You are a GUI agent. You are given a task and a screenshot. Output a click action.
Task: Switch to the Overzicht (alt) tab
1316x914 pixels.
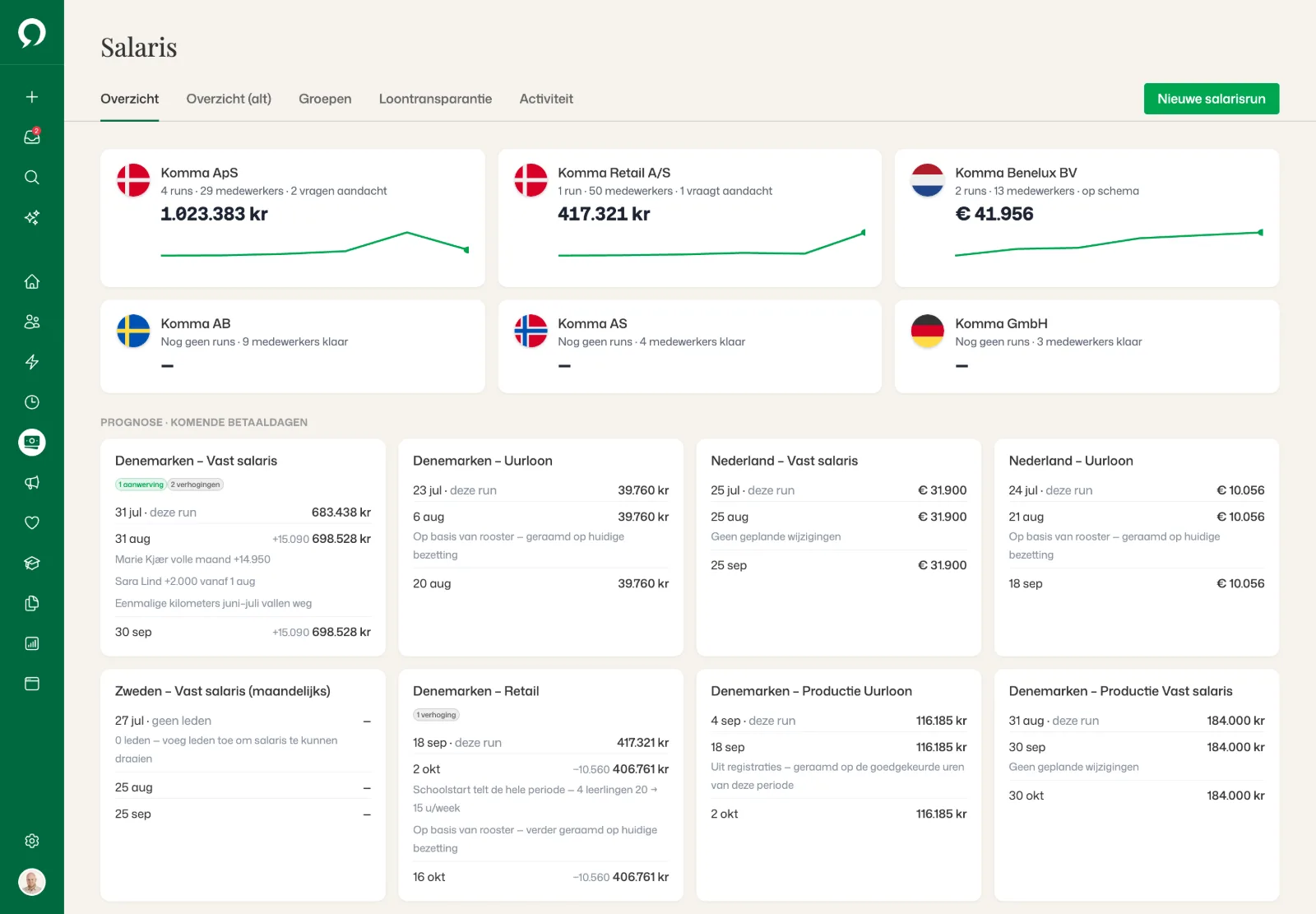pos(229,99)
